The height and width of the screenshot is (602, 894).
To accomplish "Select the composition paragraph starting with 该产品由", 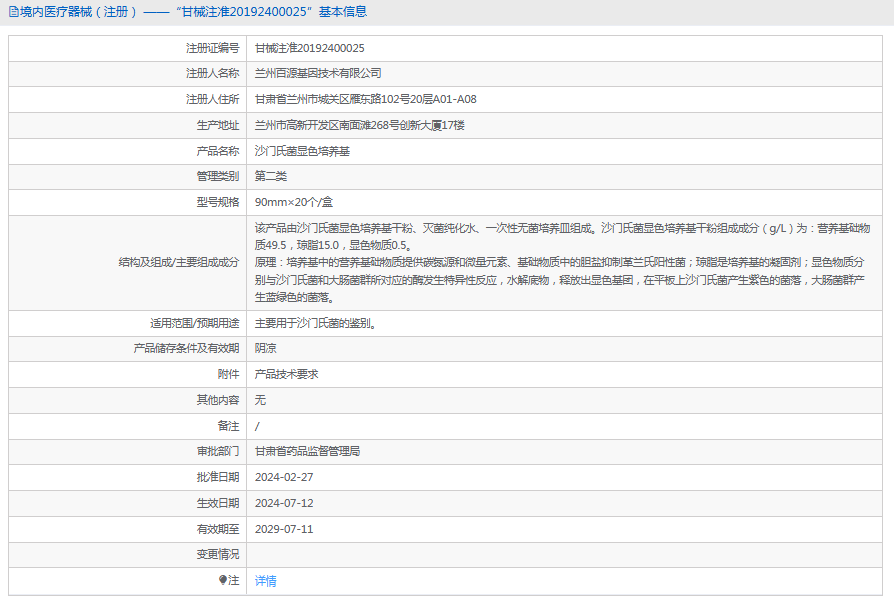I will tap(563, 263).
